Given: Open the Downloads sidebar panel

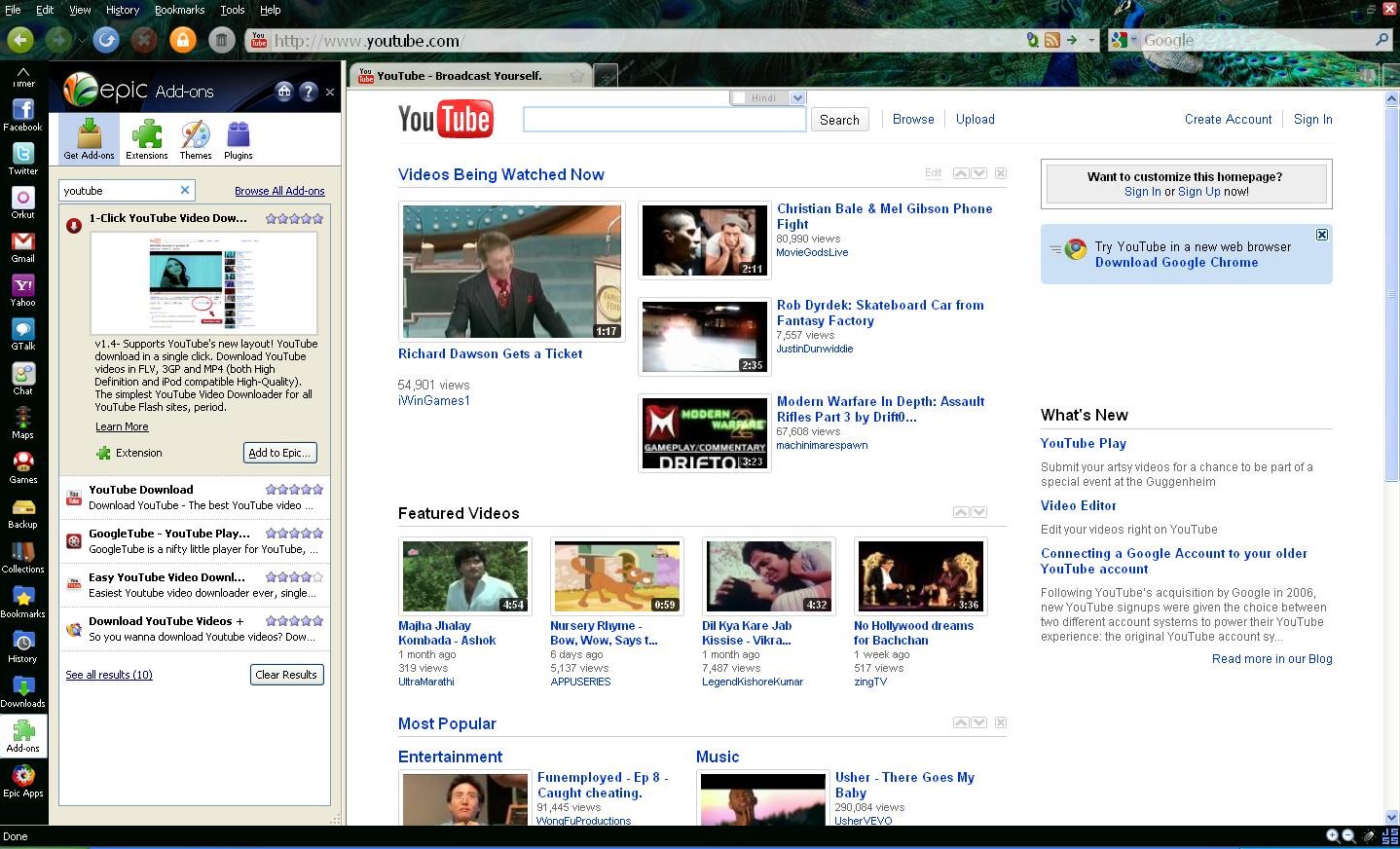Looking at the screenshot, I should tap(22, 691).
